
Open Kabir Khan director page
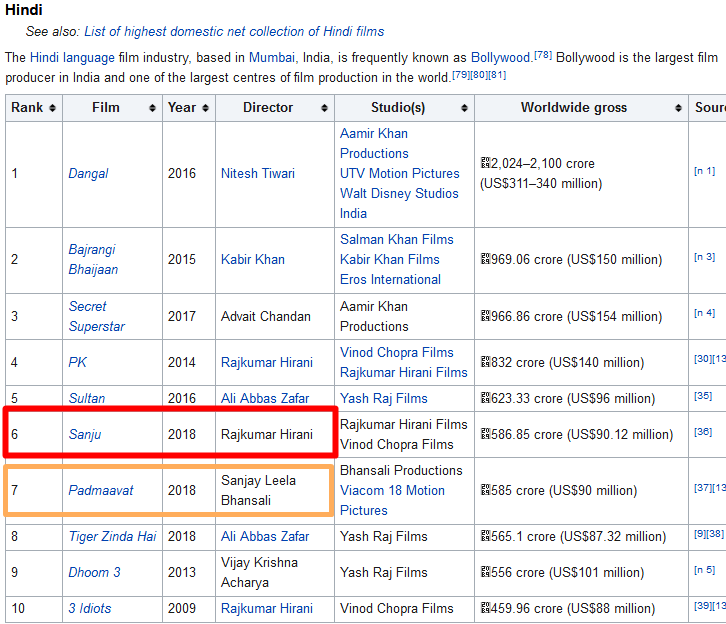253,259
